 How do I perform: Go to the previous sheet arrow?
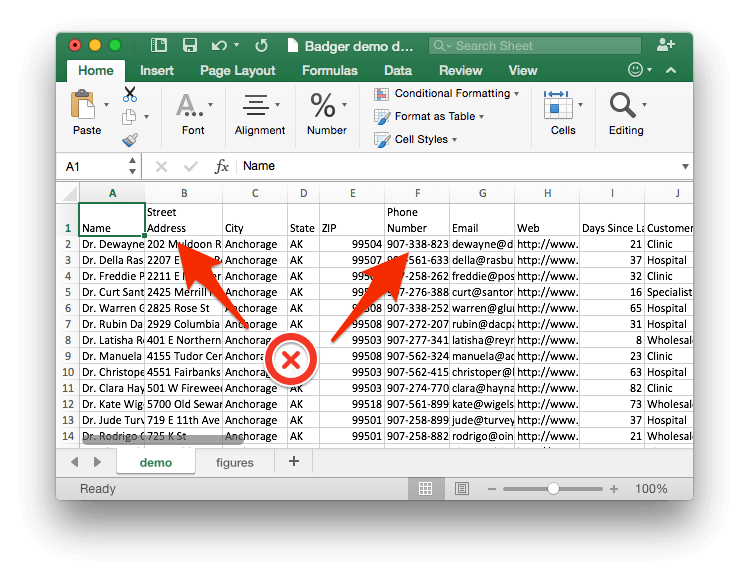pyautogui.click(x=75, y=462)
